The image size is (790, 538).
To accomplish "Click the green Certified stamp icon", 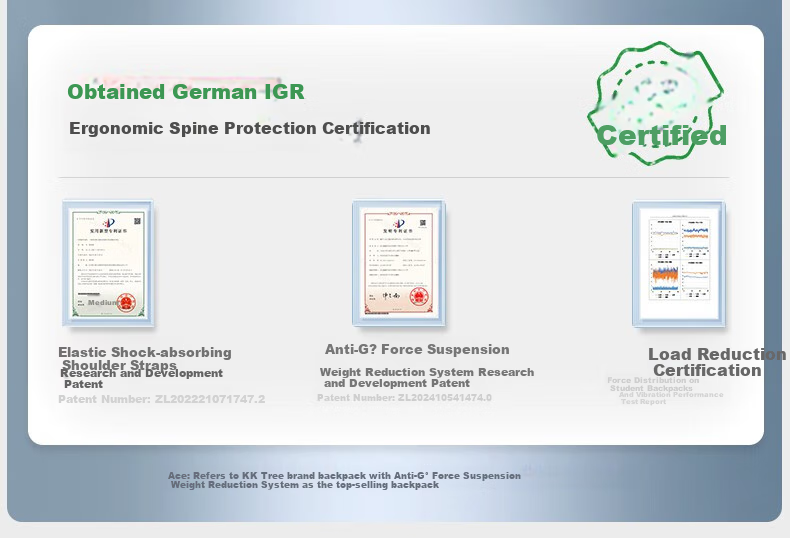I will point(659,104).
